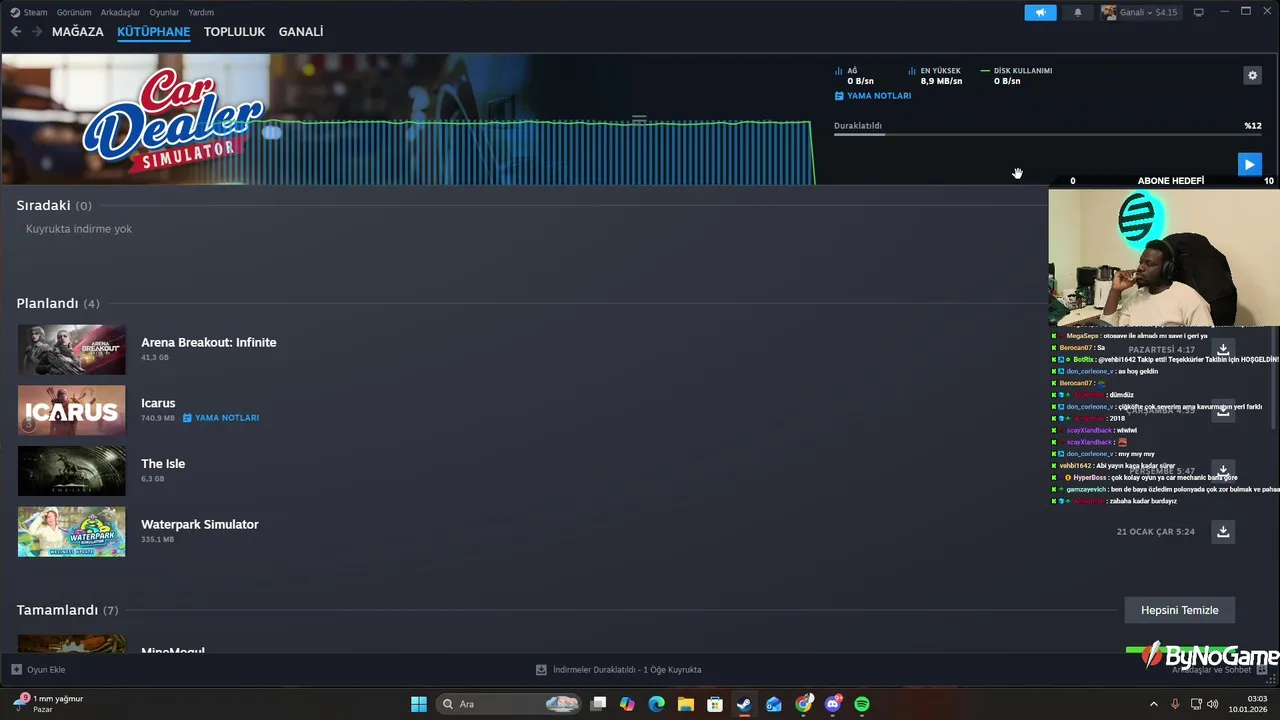Click the AĞ network speed indicator icon
The width and height of the screenshot is (1280, 720).
pos(839,71)
